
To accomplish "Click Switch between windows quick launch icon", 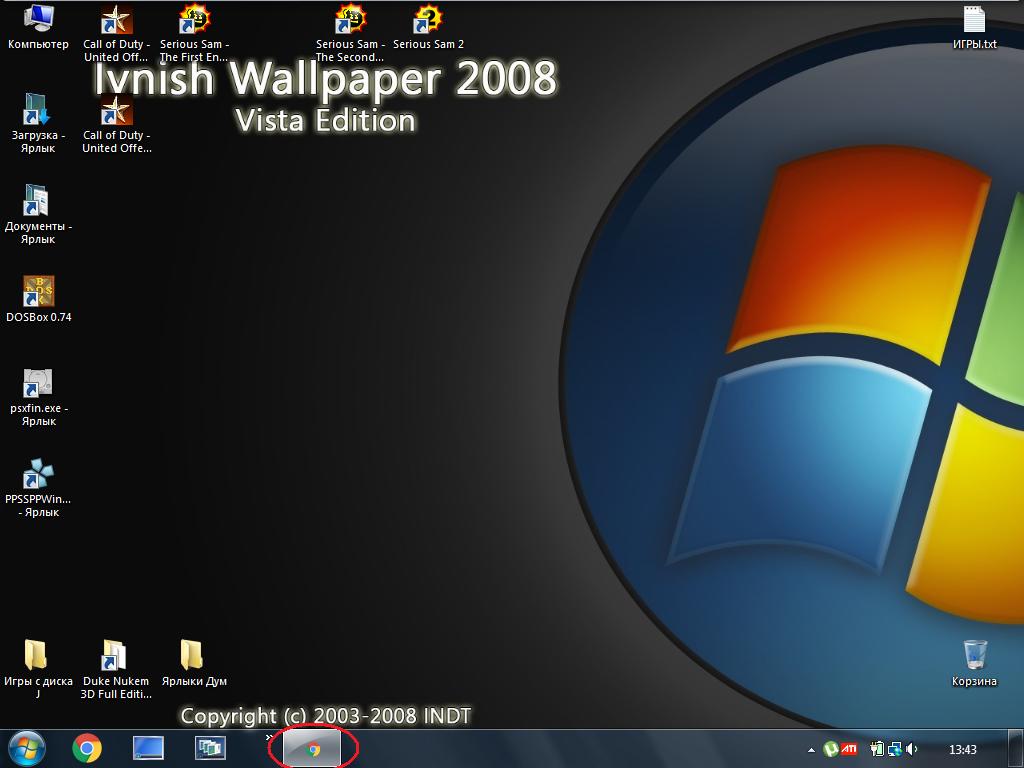I will coord(210,748).
